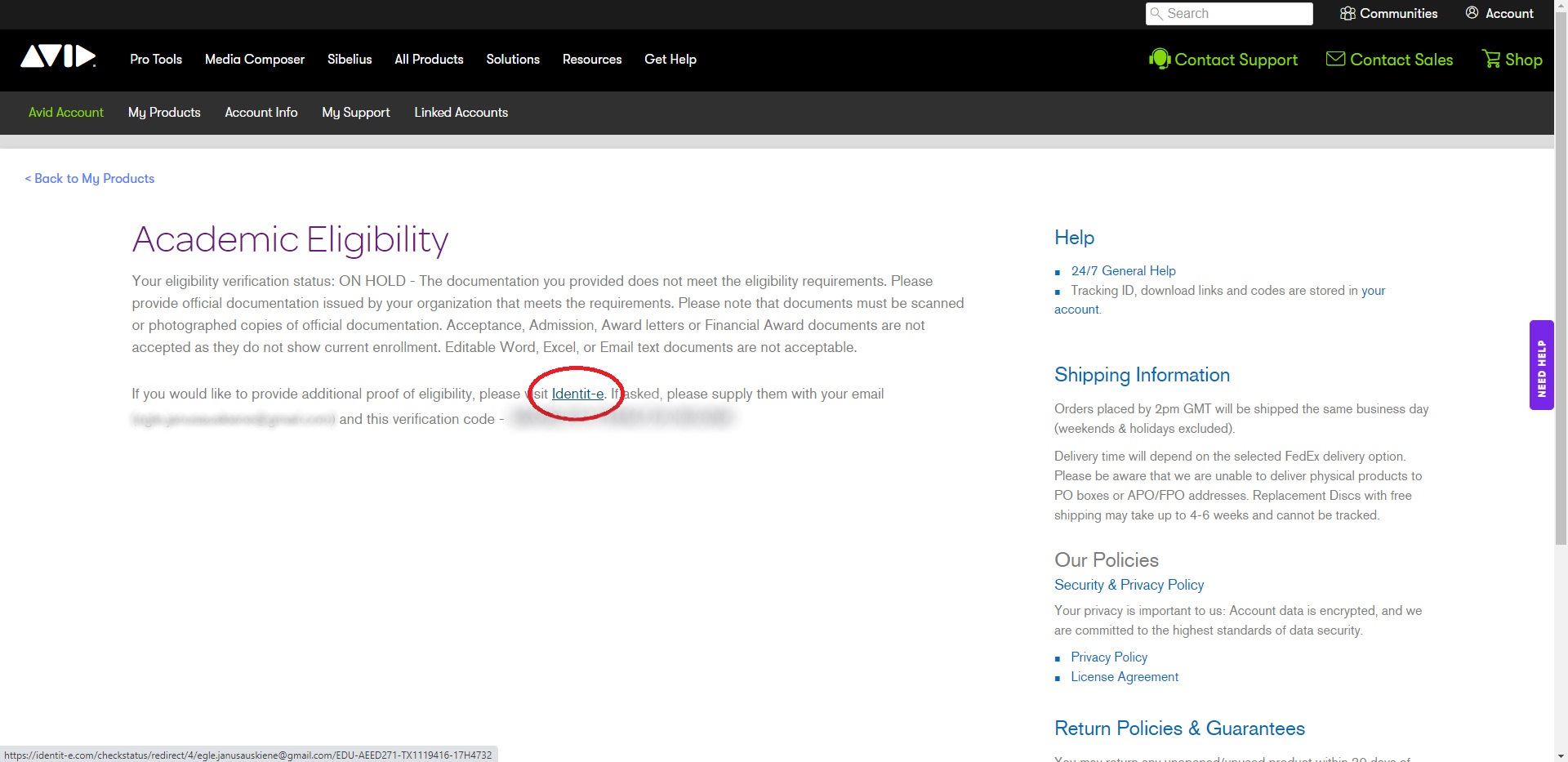Open the Account link text
The image size is (1568, 762).
coord(1509,13)
